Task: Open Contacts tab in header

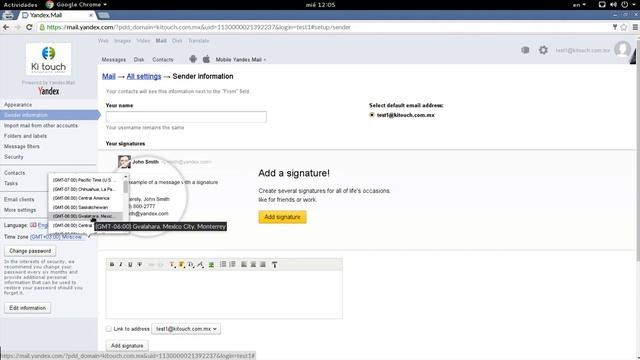Action: pyautogui.click(x=163, y=60)
